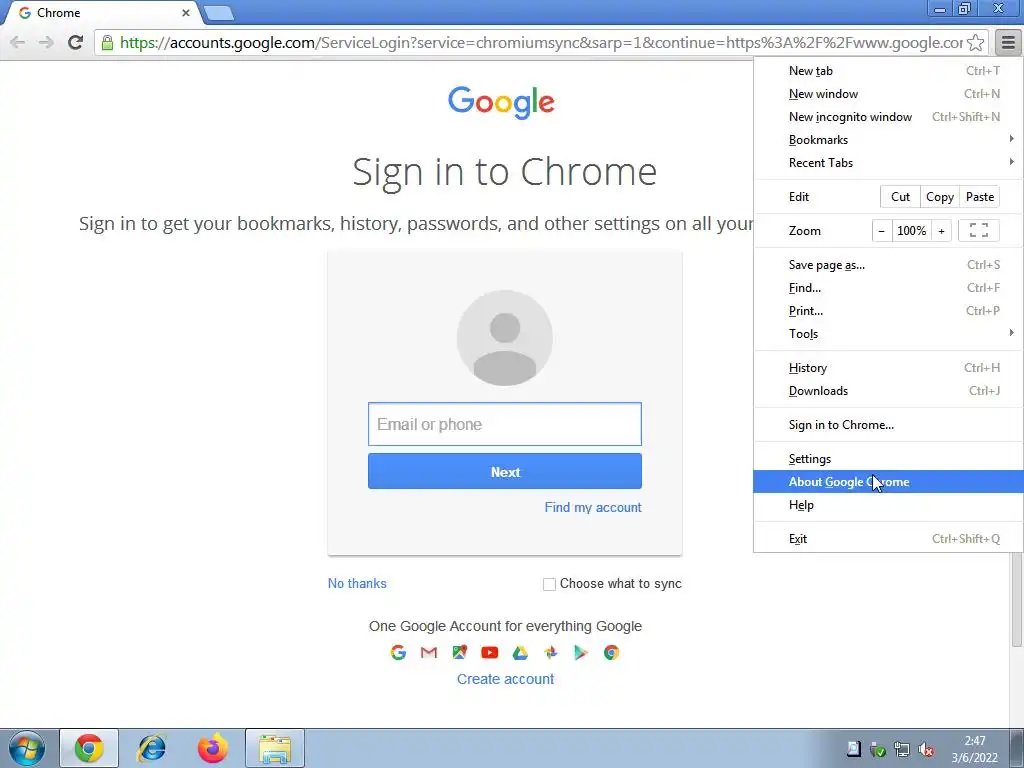Launch Firefox from the taskbar
This screenshot has height=768, width=1024.
(213, 748)
